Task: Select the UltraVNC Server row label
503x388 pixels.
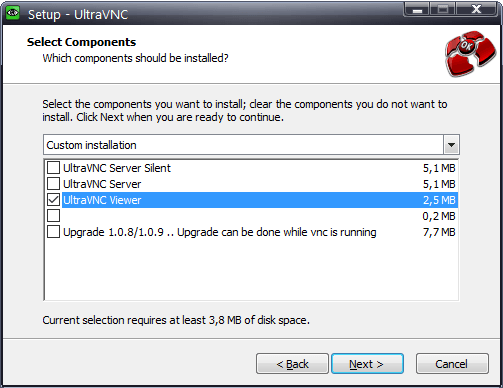Action: [x=102, y=184]
